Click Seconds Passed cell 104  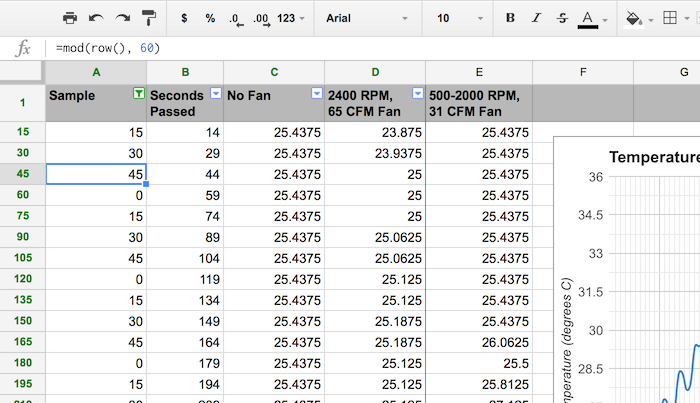coord(185,258)
